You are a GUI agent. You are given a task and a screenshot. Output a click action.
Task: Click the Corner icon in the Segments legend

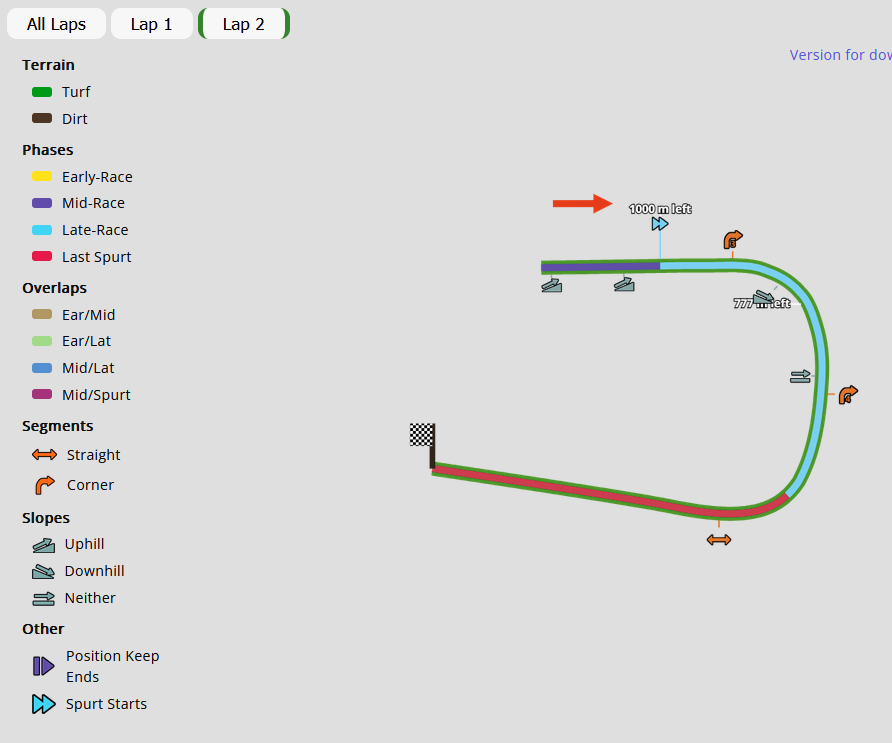tap(45, 485)
